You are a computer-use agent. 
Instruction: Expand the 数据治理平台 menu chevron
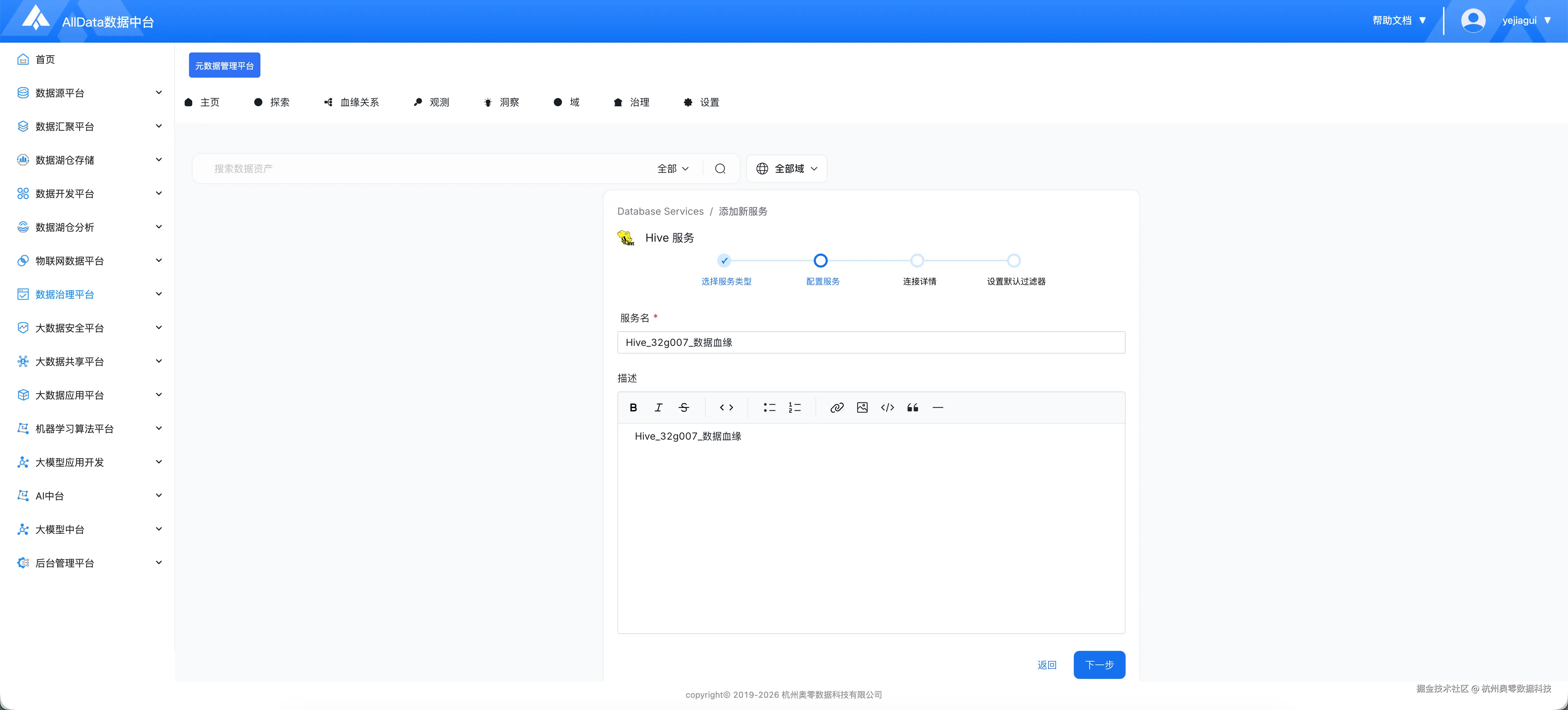(x=159, y=294)
